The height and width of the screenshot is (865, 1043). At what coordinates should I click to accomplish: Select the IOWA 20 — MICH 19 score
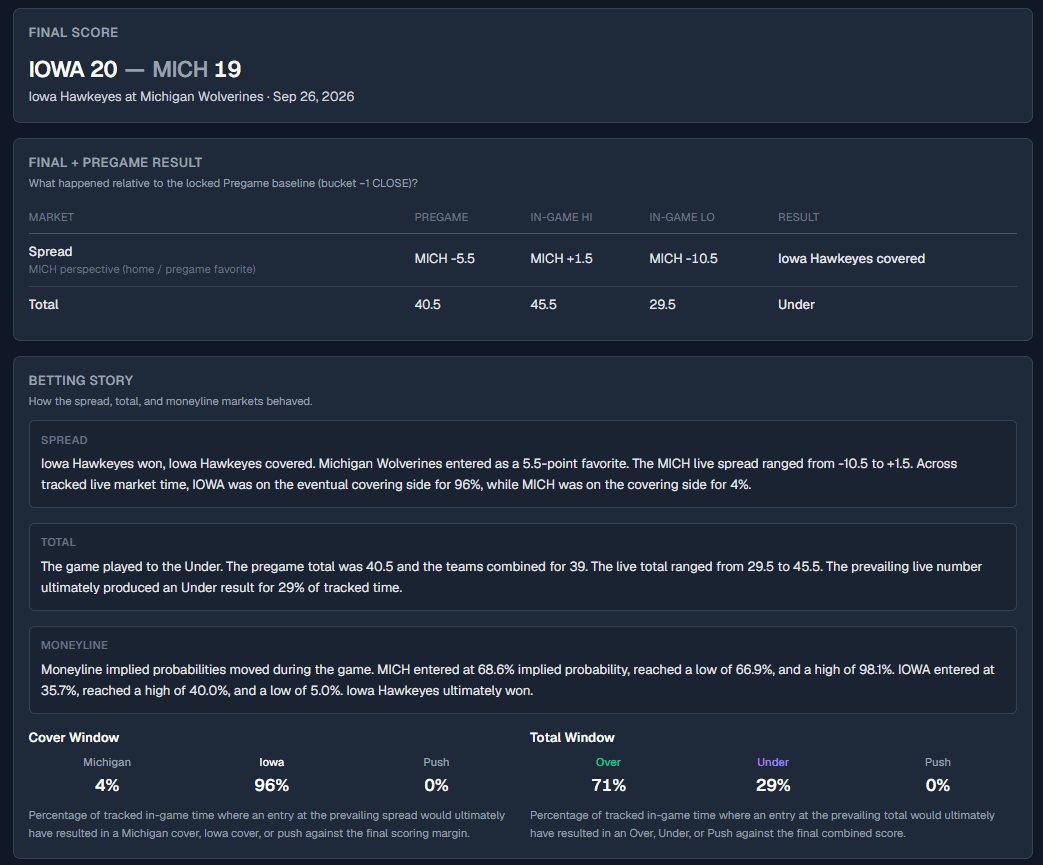[x=135, y=69]
